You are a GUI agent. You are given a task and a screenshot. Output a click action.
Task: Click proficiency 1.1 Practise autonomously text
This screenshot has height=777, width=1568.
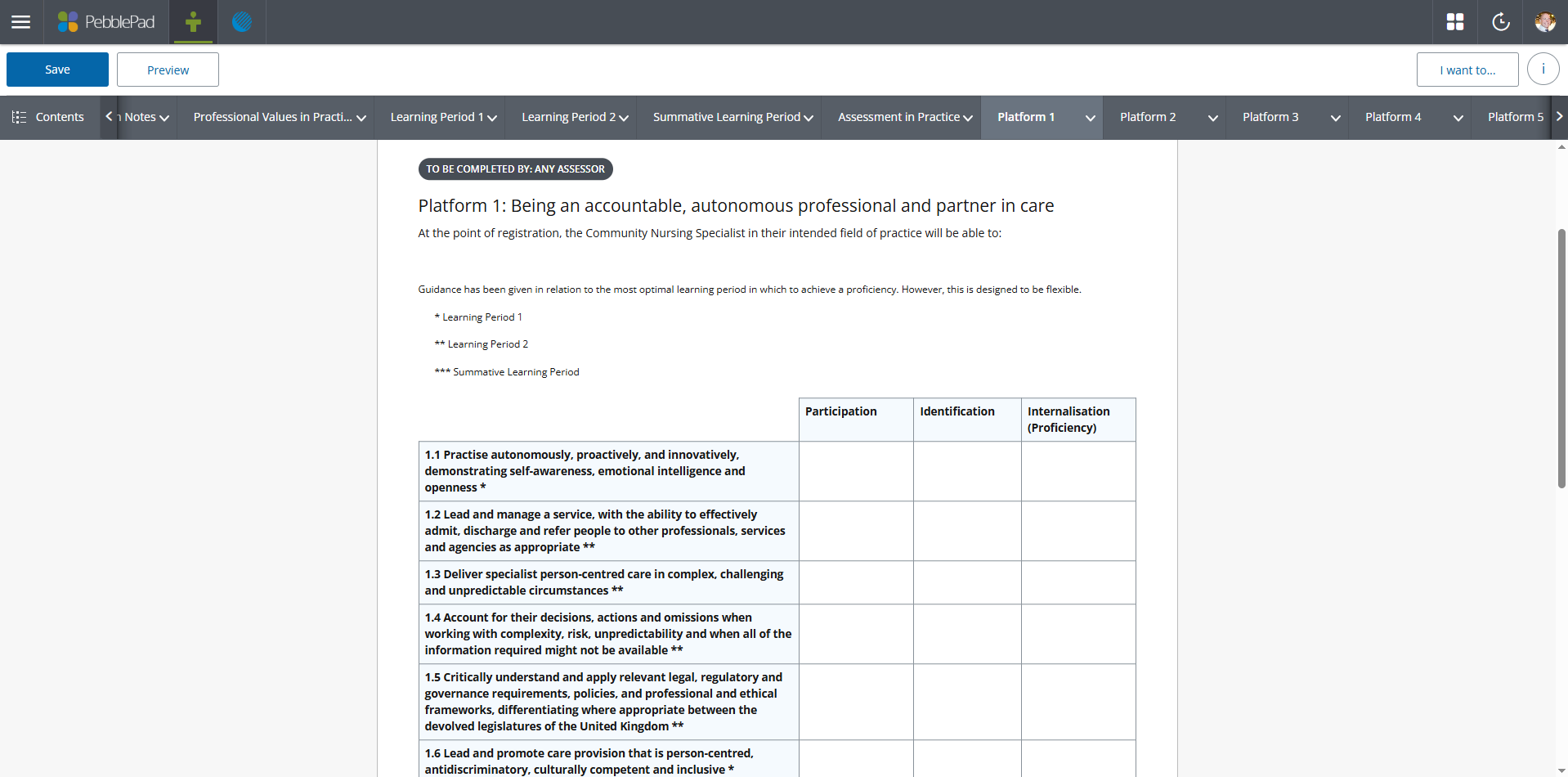585,471
